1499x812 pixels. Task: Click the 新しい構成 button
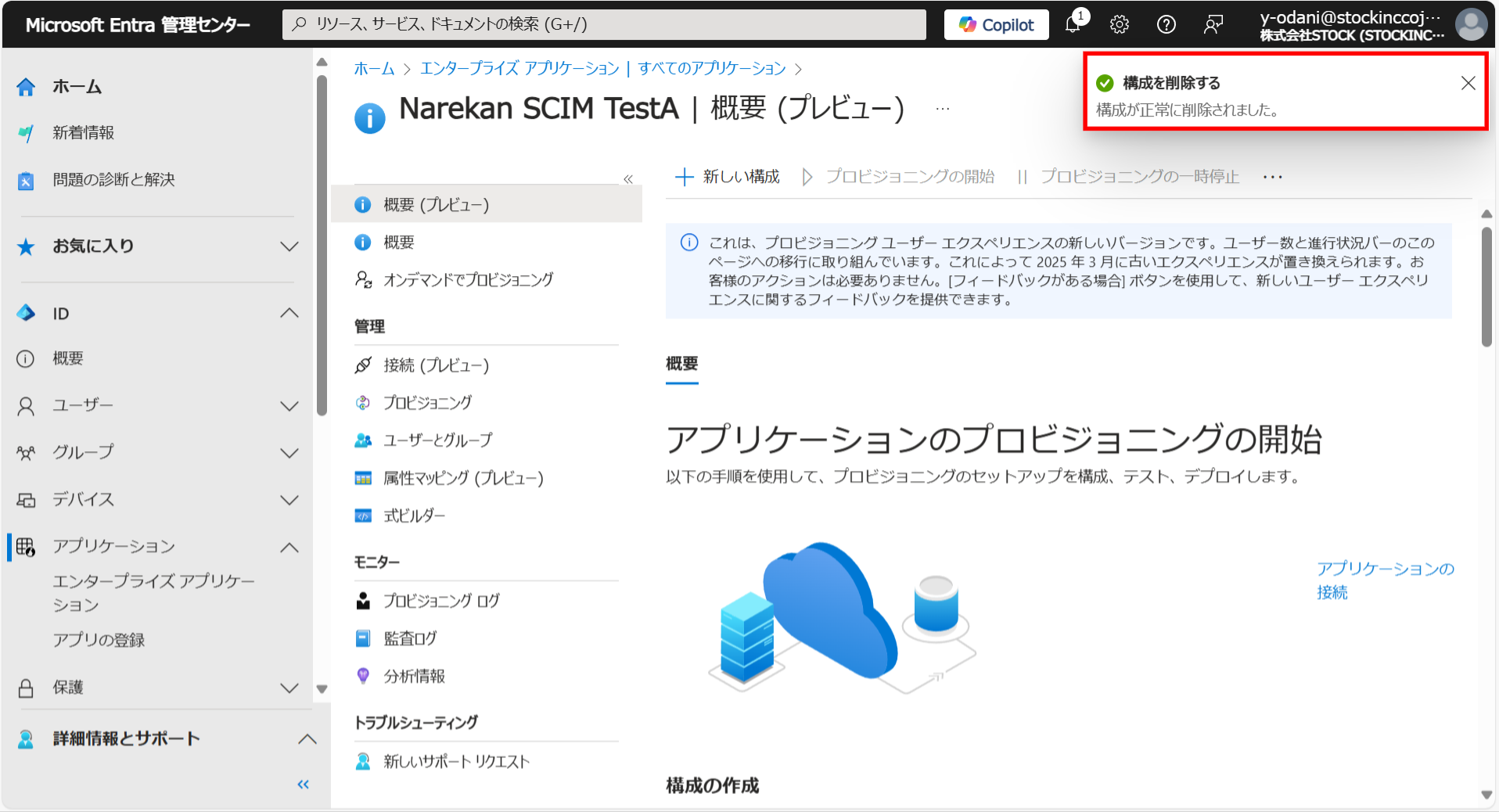pos(727,177)
